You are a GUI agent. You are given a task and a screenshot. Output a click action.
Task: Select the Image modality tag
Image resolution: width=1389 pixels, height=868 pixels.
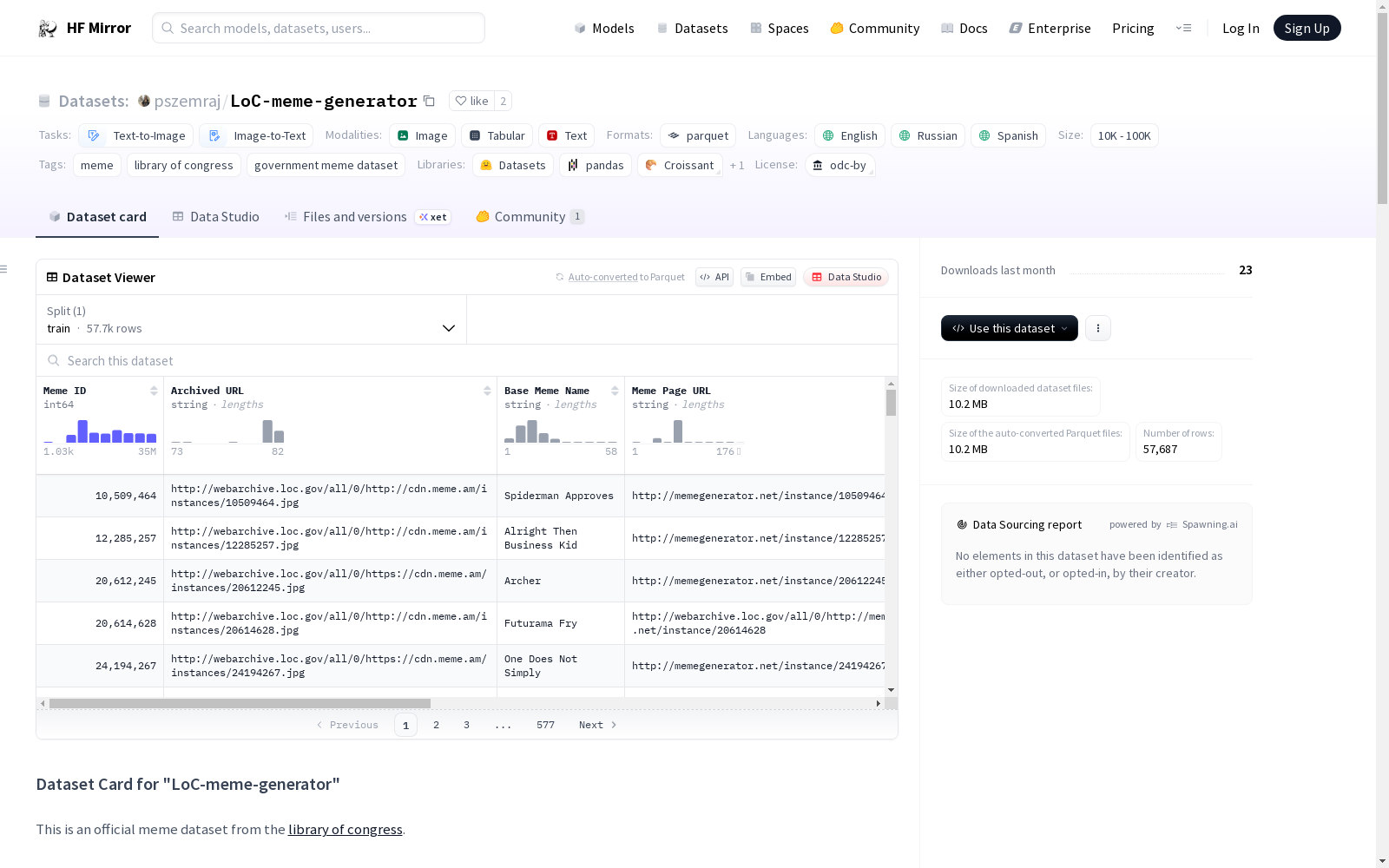click(x=422, y=135)
